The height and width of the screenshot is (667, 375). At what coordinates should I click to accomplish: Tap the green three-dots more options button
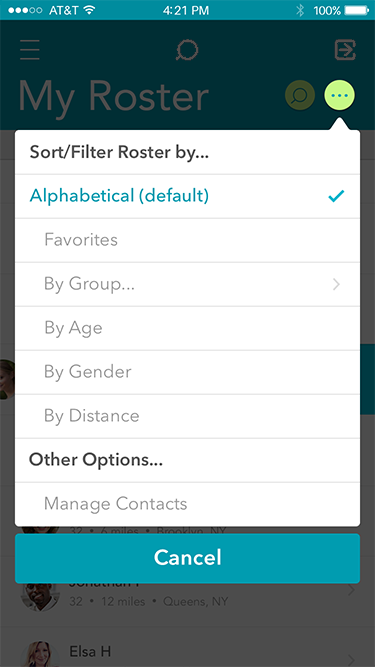coord(340,96)
